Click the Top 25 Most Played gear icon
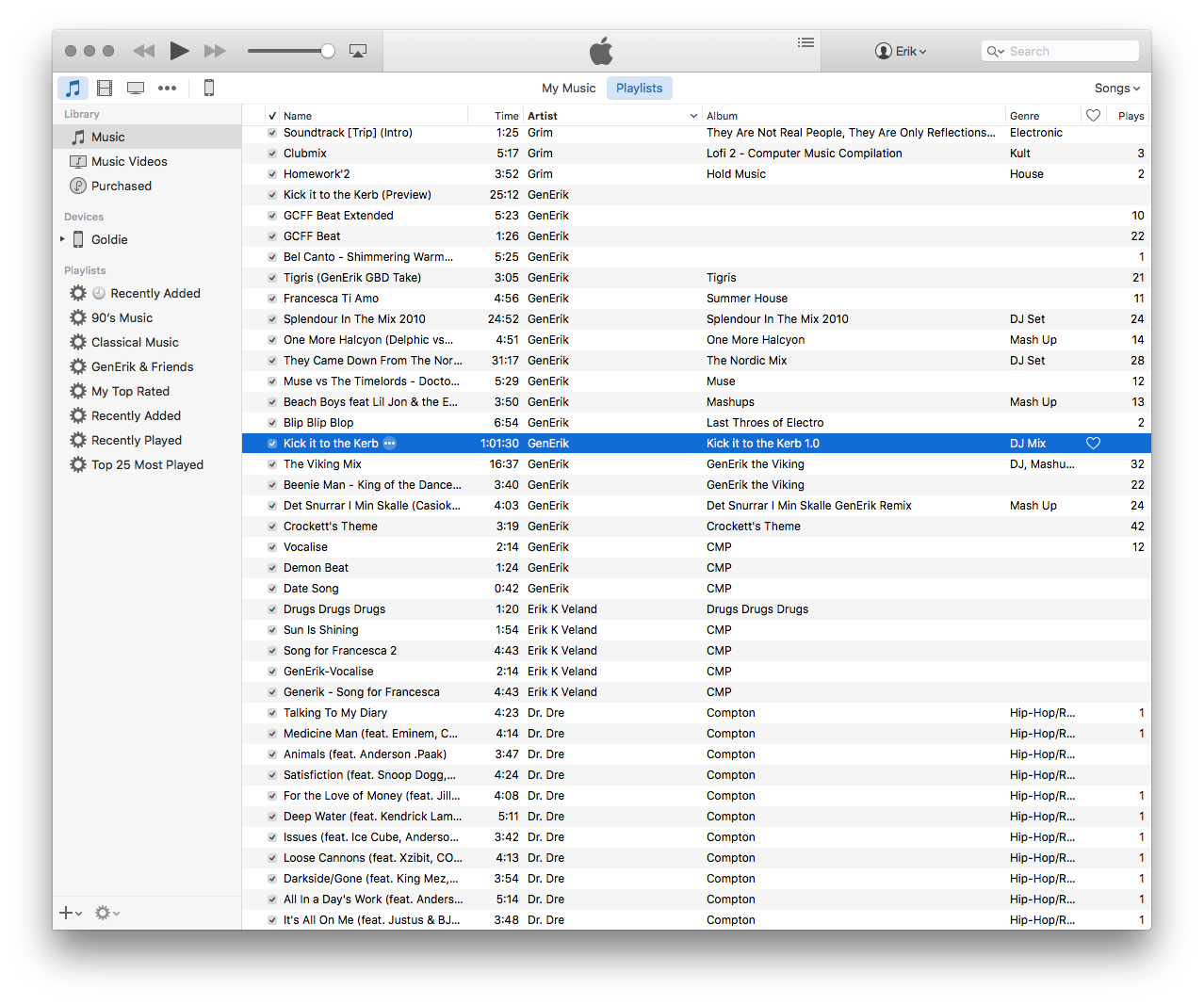 pyautogui.click(x=78, y=464)
